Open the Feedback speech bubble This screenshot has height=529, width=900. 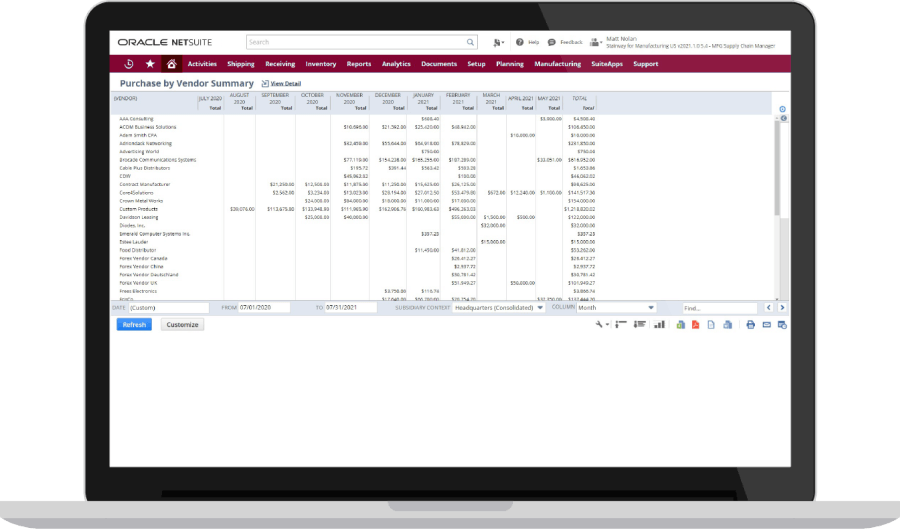point(552,43)
